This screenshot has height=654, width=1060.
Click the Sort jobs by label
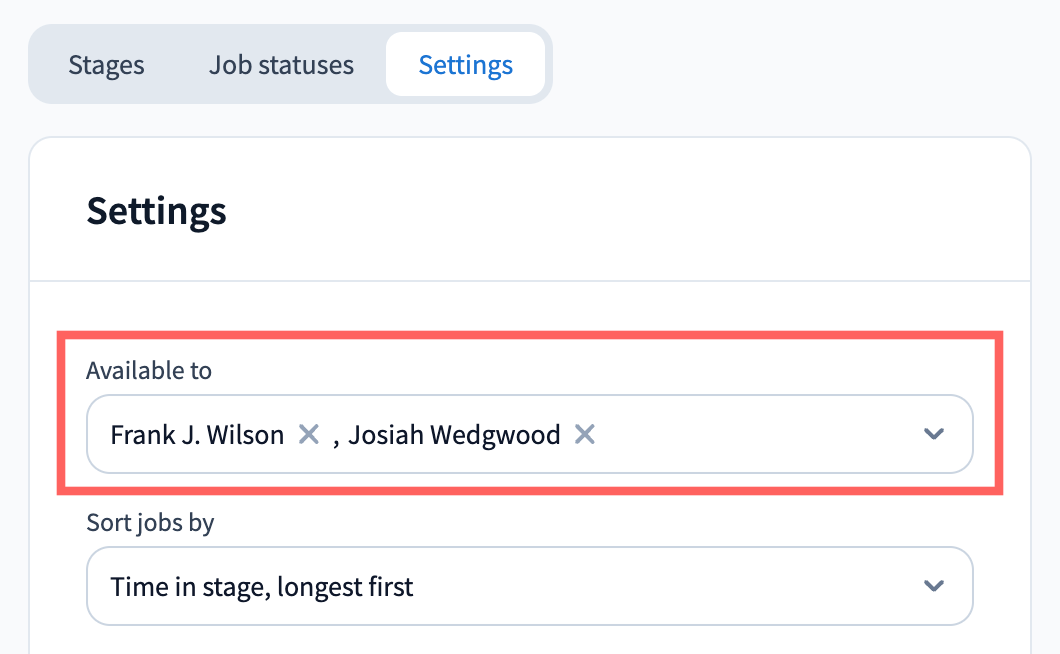coord(150,522)
